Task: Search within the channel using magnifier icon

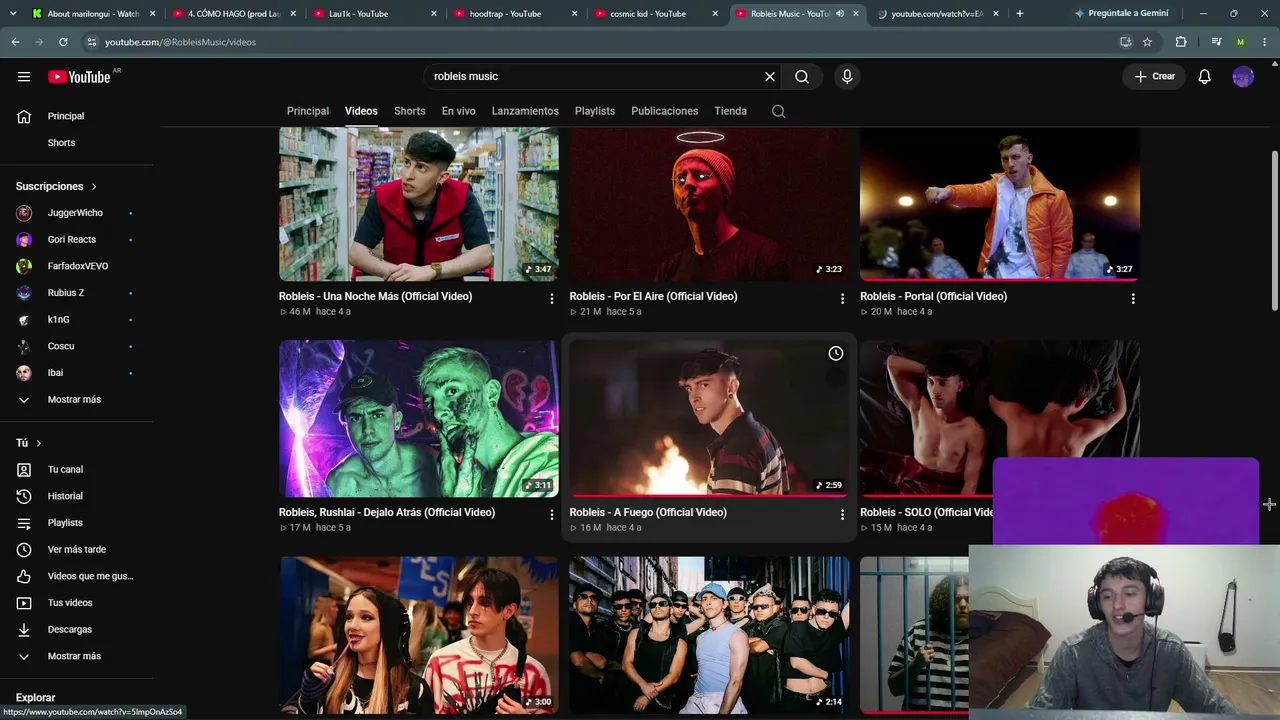Action: (778, 111)
